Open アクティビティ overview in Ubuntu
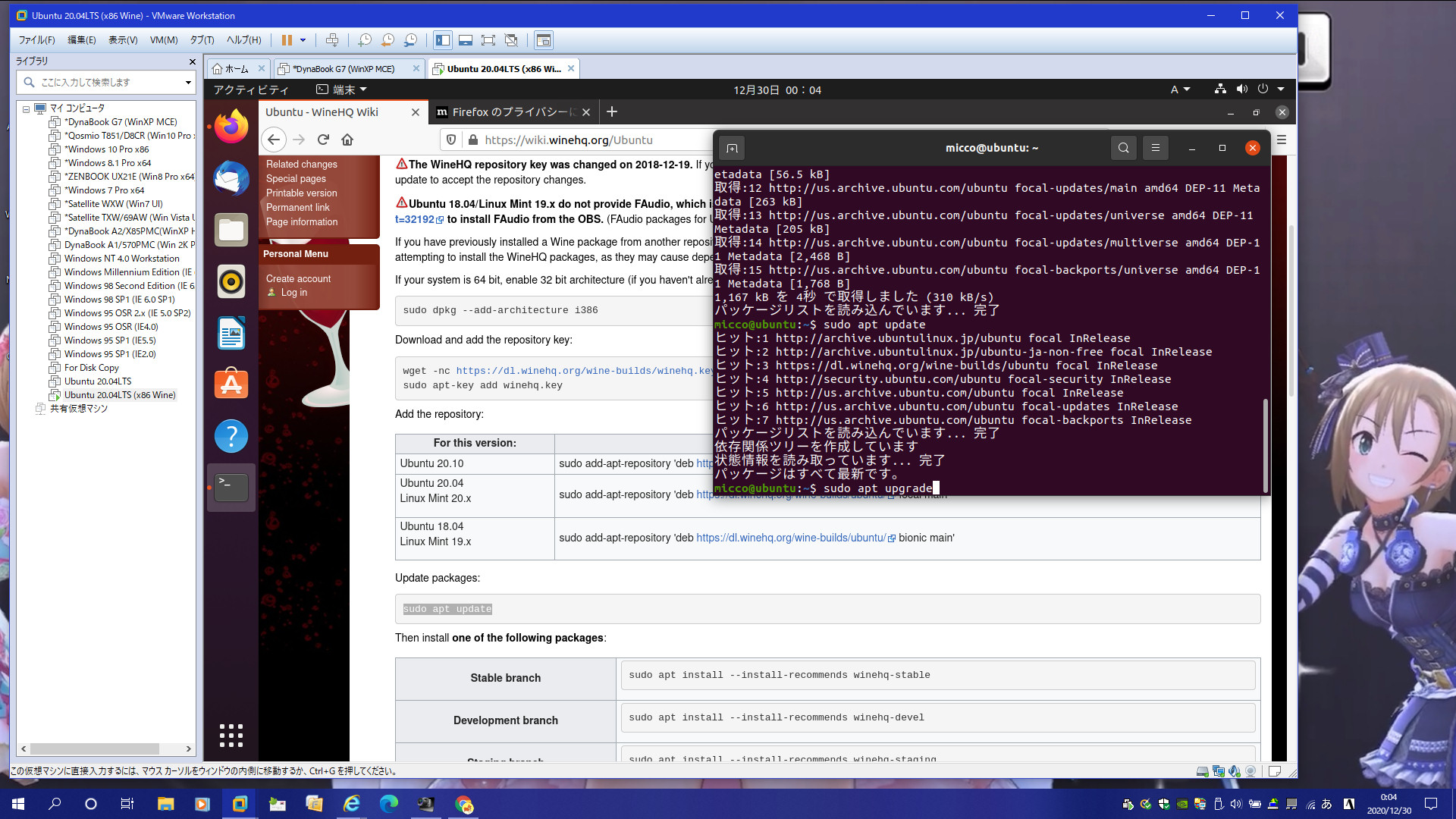The height and width of the screenshot is (819, 1456). point(251,89)
